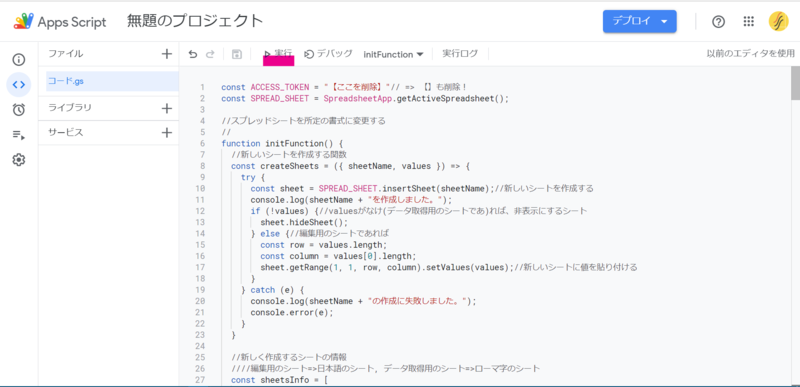Viewport: 800px width, 387px height.
Task: Open the account profile avatar
Action: pyautogui.click(x=779, y=21)
